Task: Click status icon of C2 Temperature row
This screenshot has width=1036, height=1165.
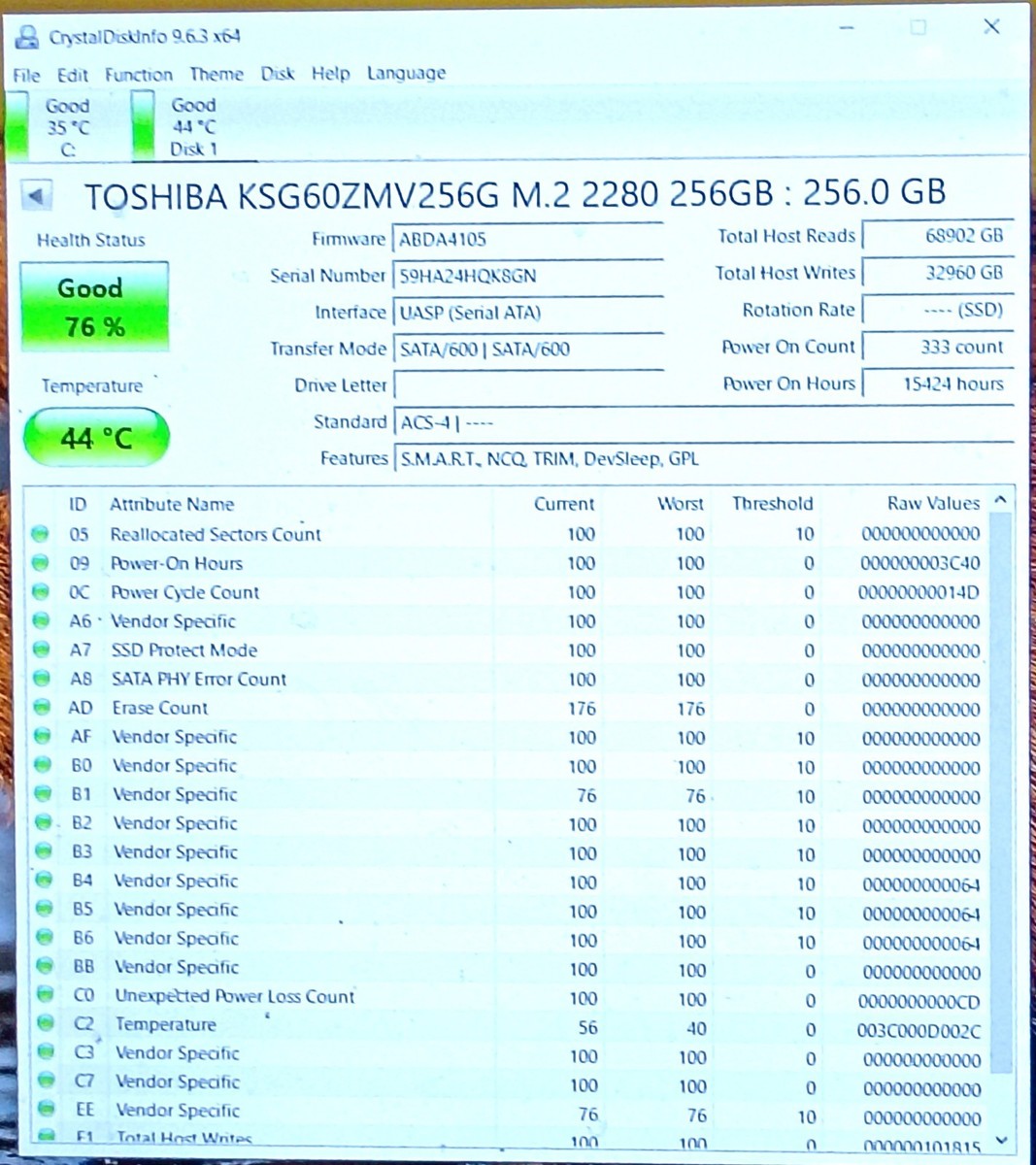Action: click(x=45, y=1024)
